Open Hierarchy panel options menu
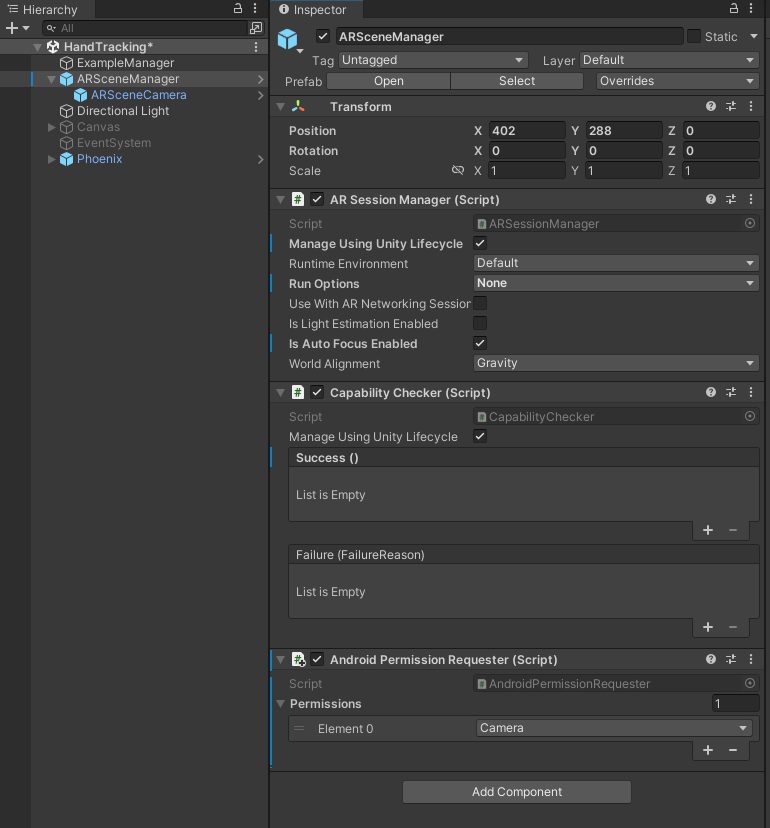The image size is (770, 828). (255, 8)
